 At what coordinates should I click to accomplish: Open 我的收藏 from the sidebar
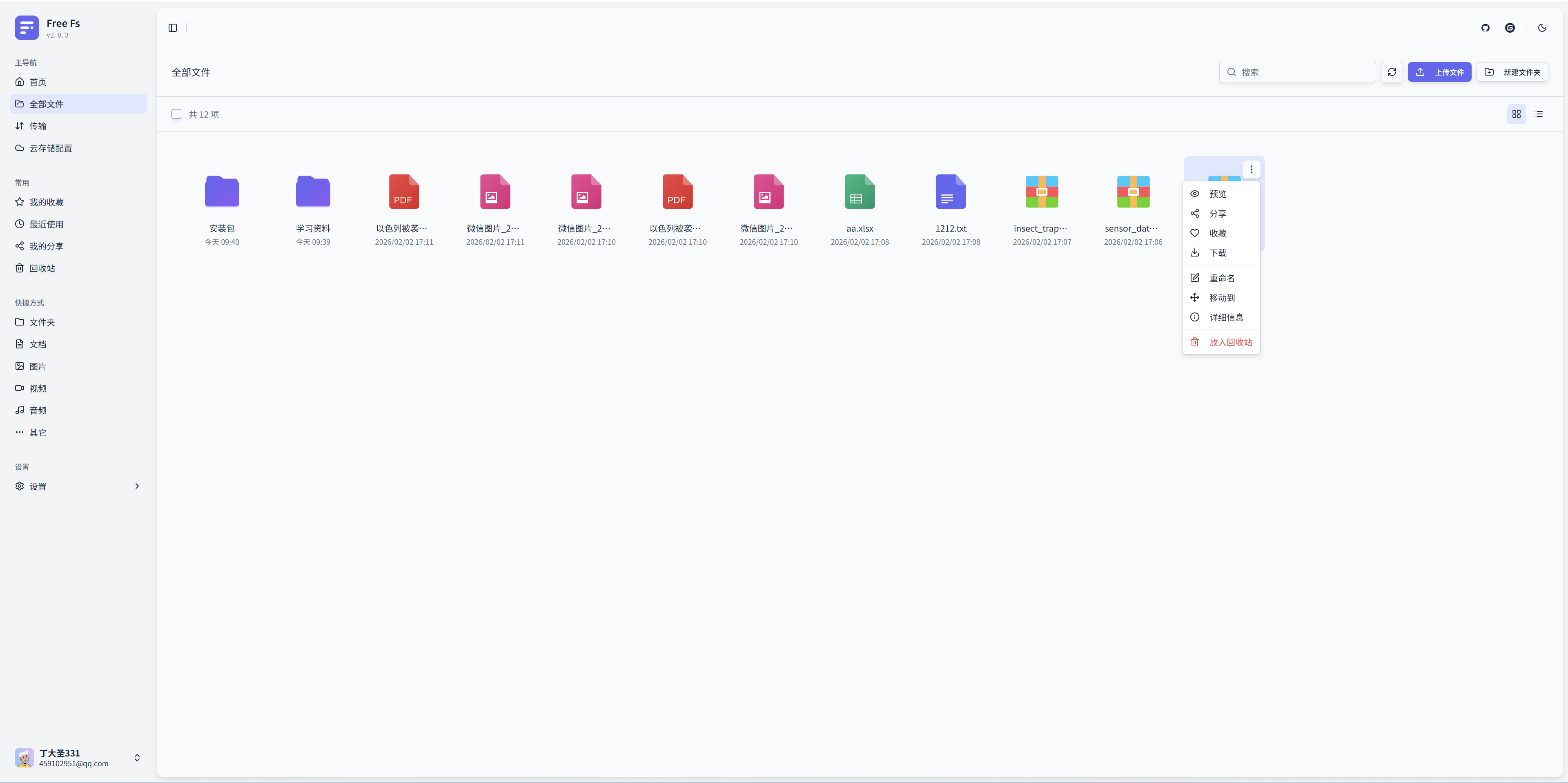click(46, 202)
